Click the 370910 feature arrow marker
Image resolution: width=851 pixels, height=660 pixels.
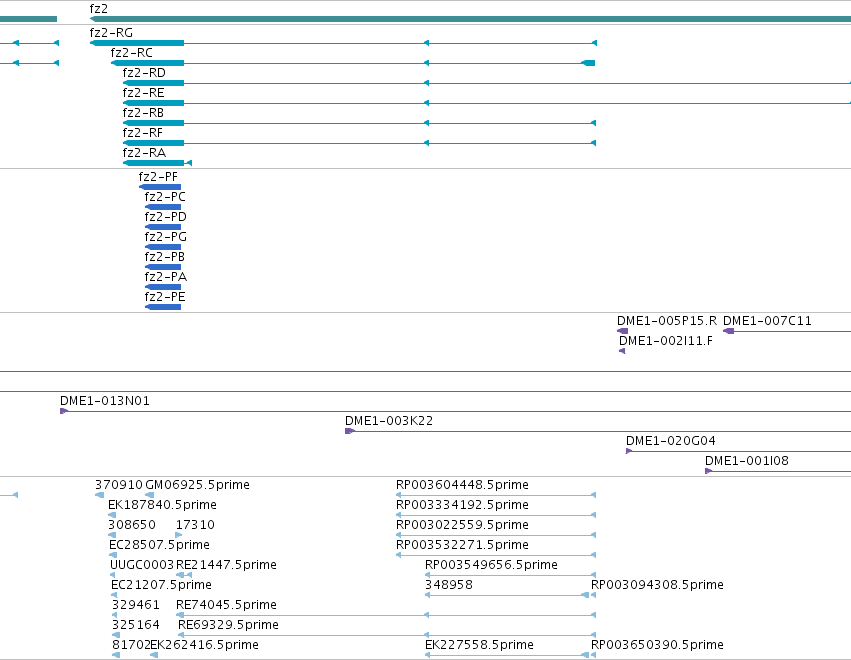point(99,495)
